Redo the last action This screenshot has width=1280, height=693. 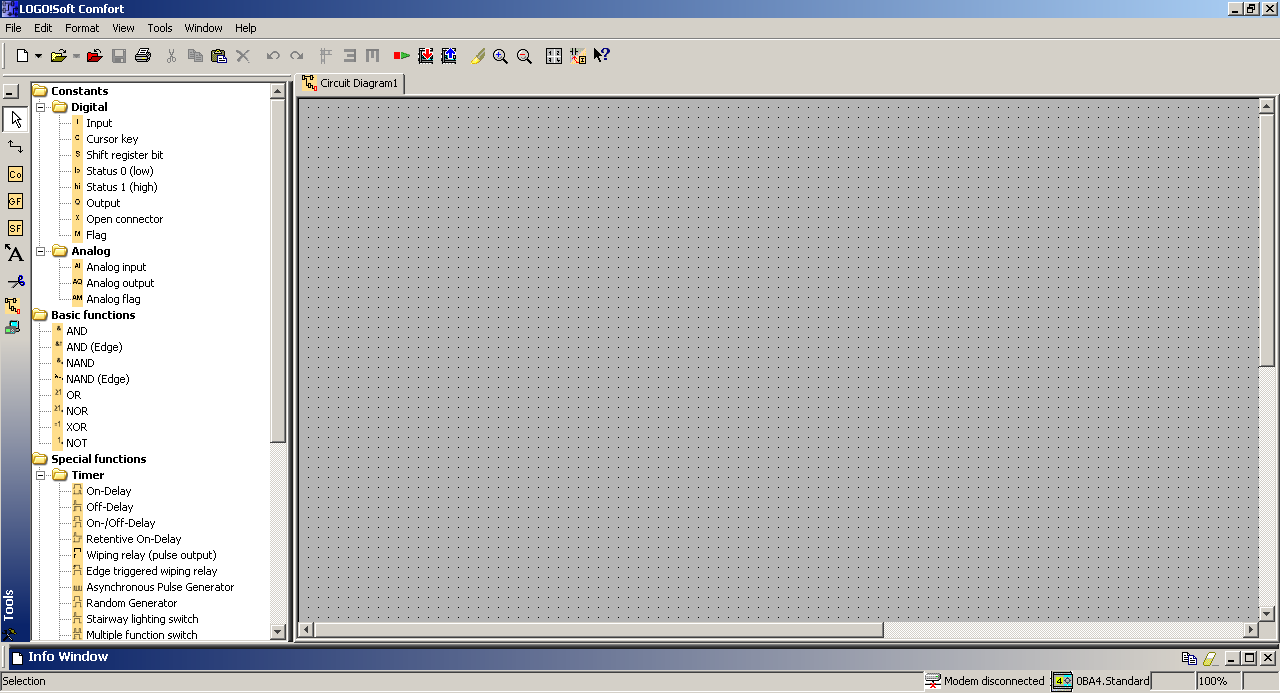297,56
